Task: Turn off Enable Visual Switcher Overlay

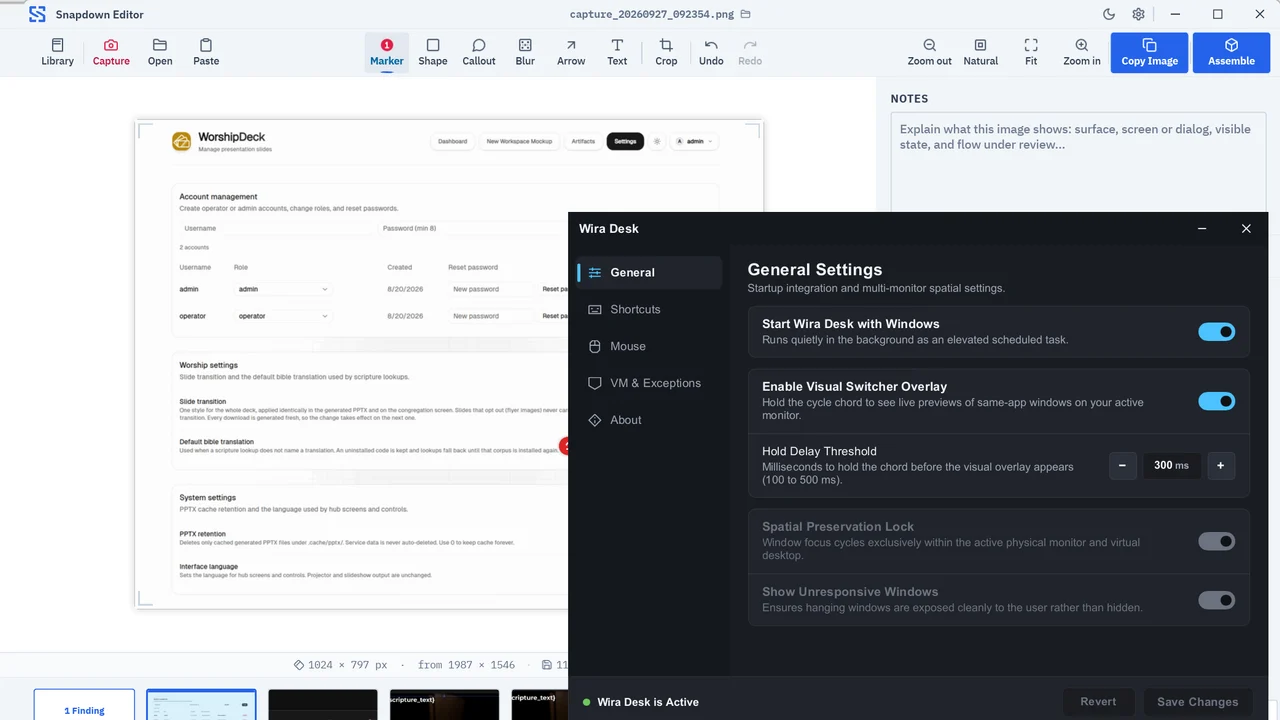Action: pos(1217,401)
